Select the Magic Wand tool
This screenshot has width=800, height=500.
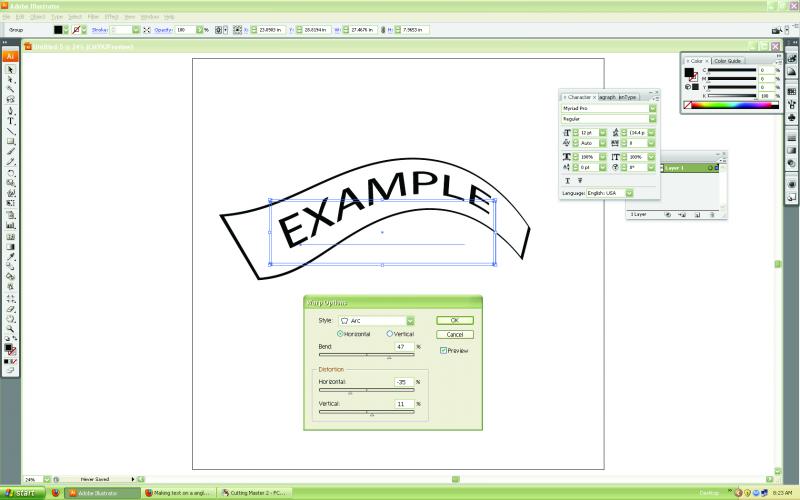[x=10, y=89]
